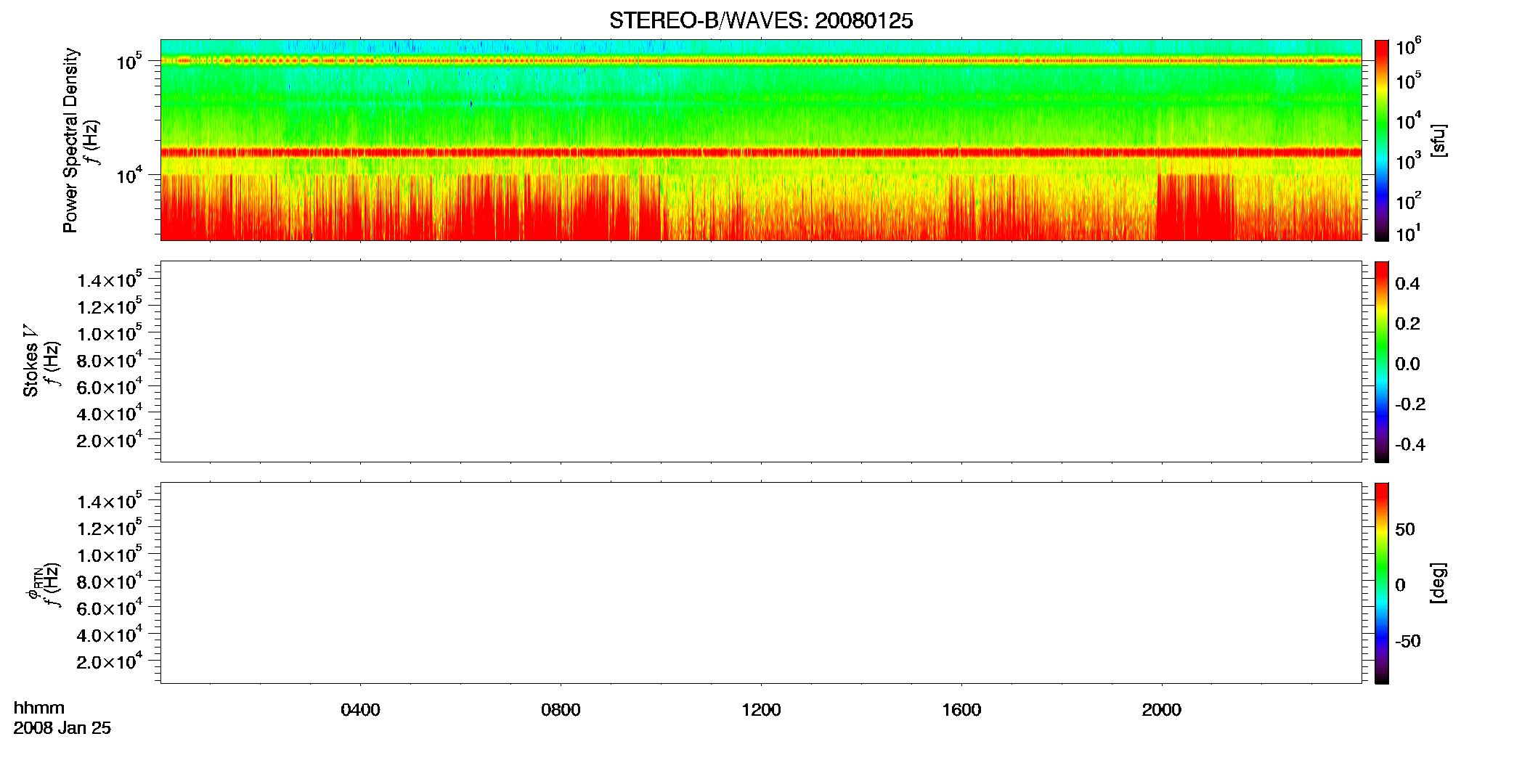Click the red low-frequency burst after 2000
This screenshot has width=1522, height=784.
click(1195, 207)
